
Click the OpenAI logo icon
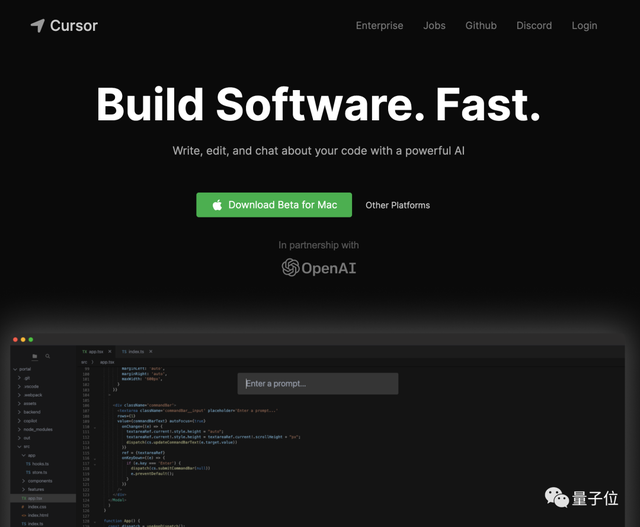pyautogui.click(x=291, y=267)
